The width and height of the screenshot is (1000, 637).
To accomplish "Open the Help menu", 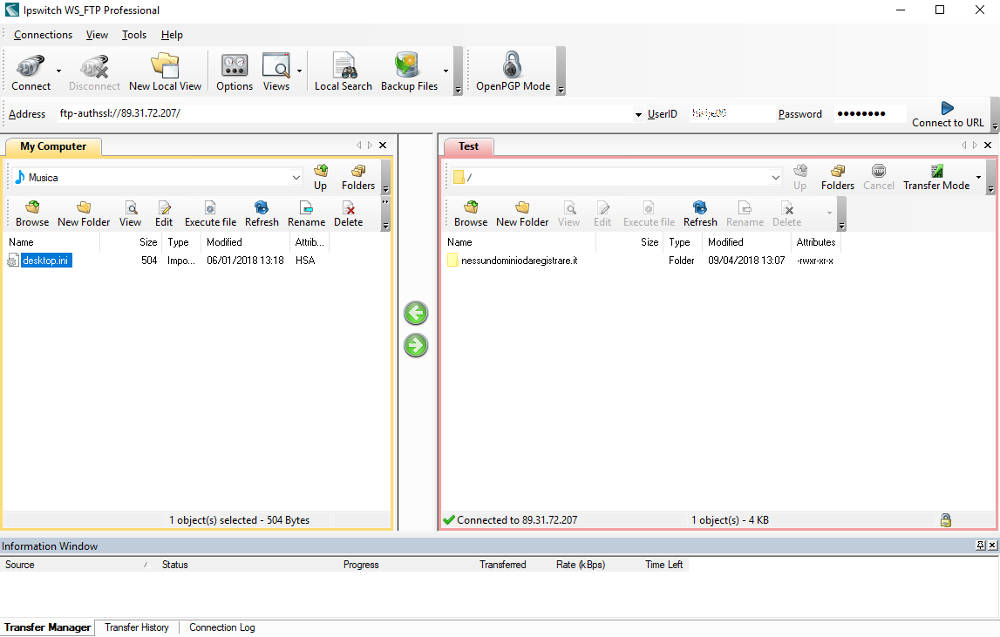I will click(x=172, y=34).
